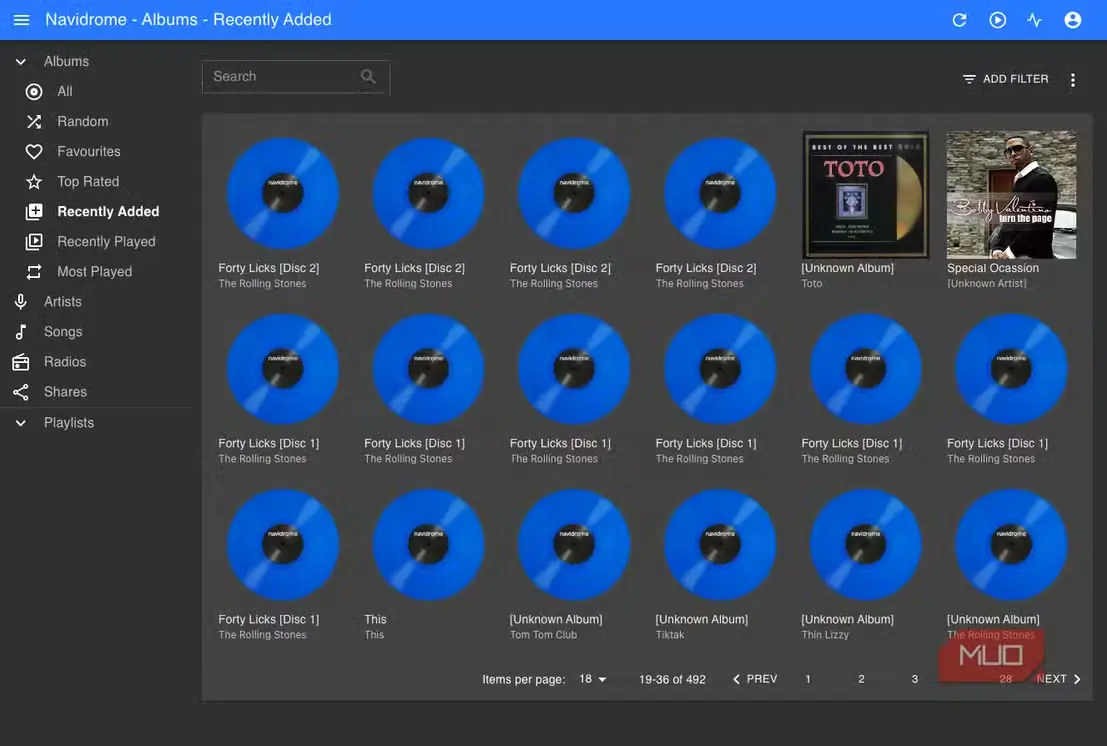Click the Thin Lizzy artist link
1107x746 pixels.
coord(825,635)
